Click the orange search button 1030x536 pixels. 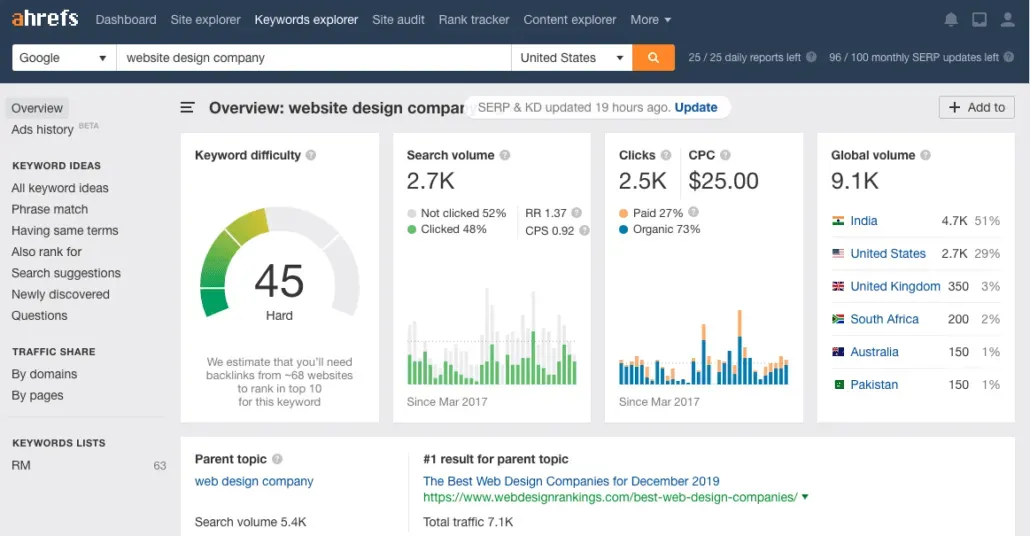click(653, 58)
